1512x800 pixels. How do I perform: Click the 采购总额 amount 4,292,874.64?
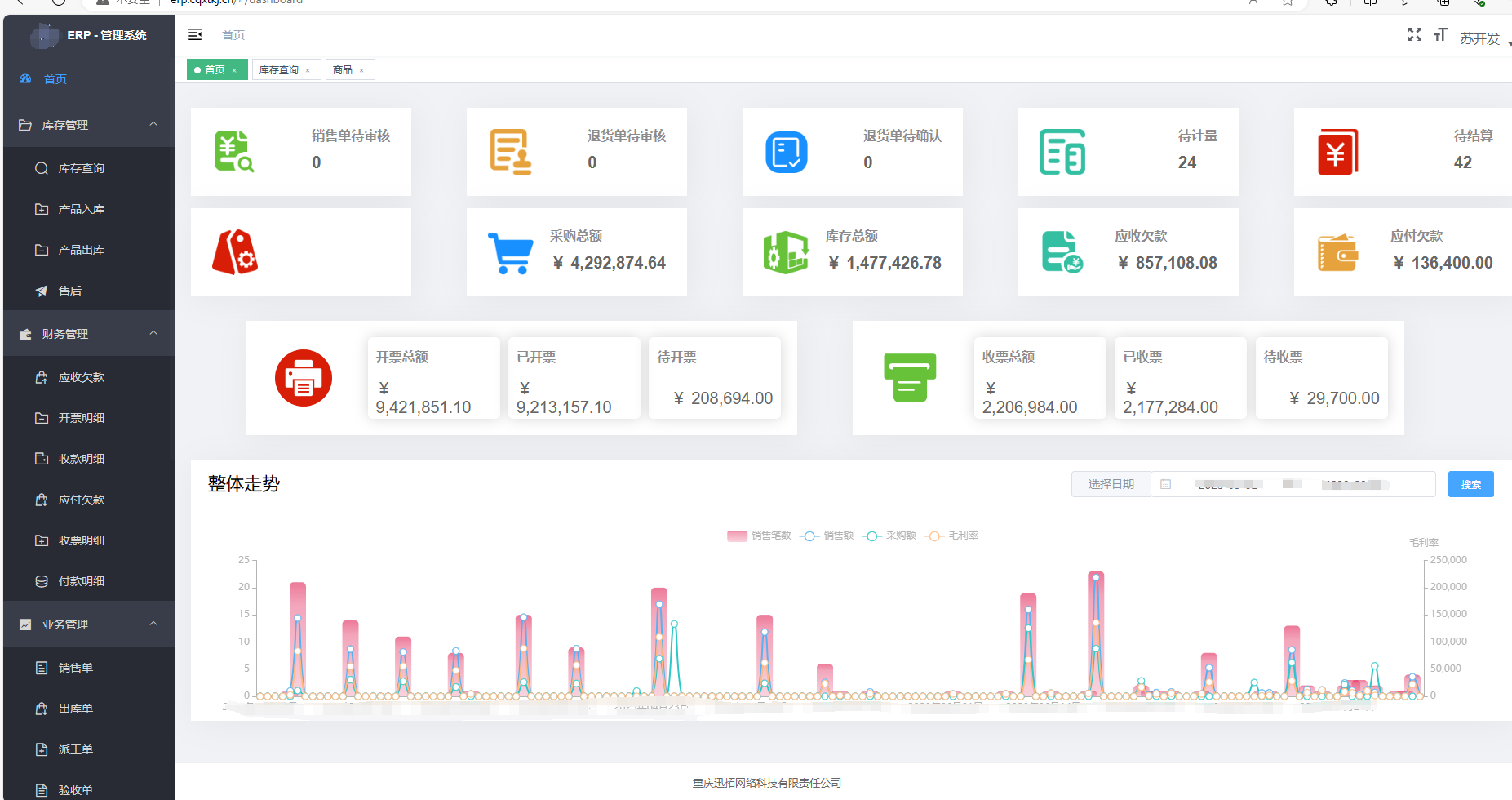(610, 263)
